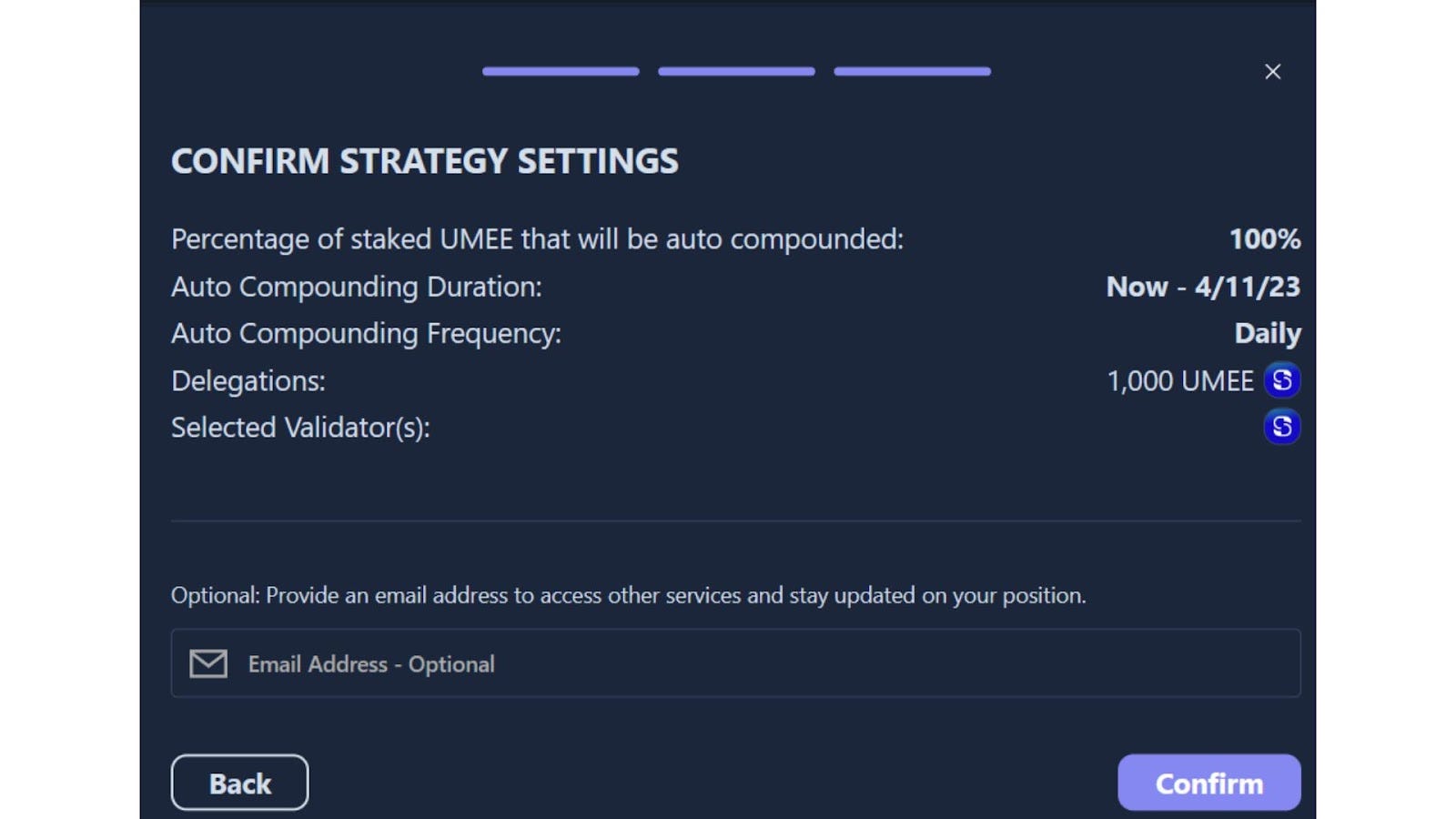Jump to the first progress step bar
1456x819 pixels.
pos(561,71)
